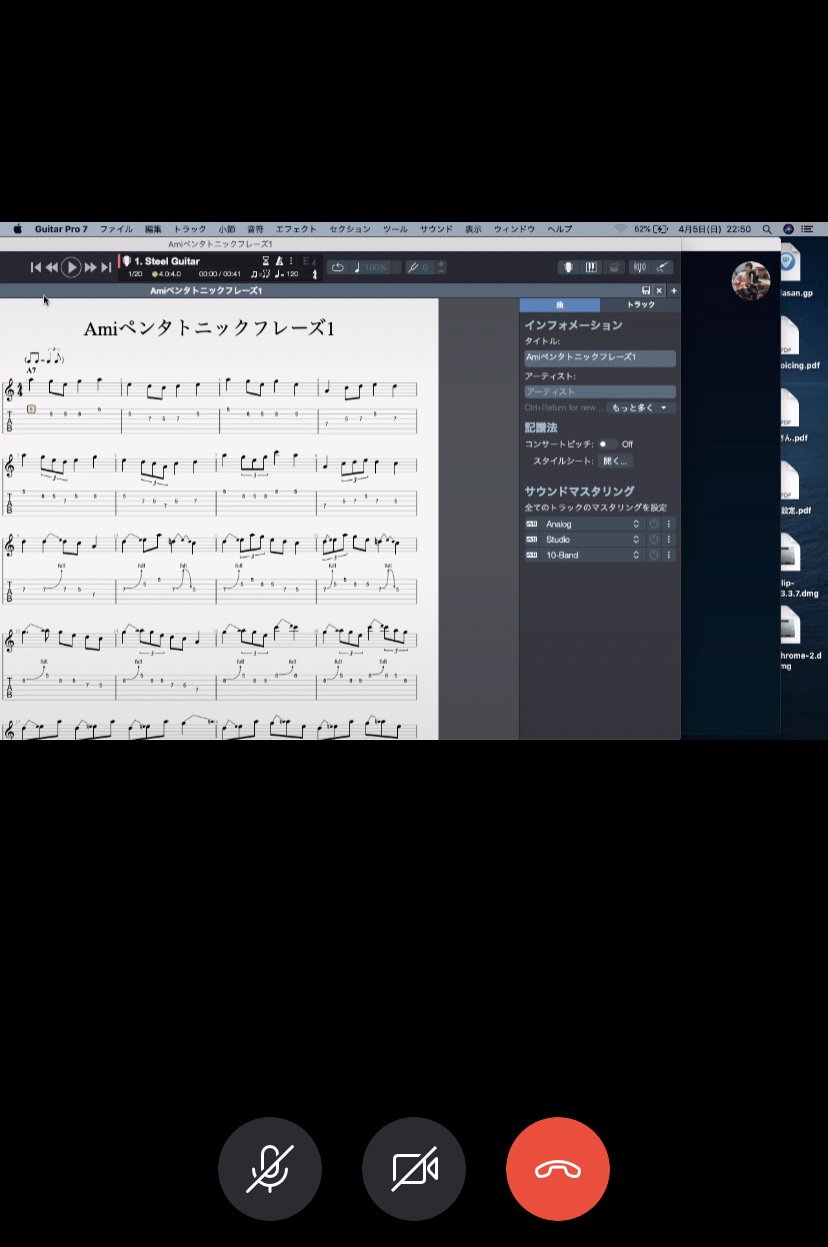Expand the もっと多く dropdown
Image resolution: width=828 pixels, height=1247 pixels.
[641, 408]
